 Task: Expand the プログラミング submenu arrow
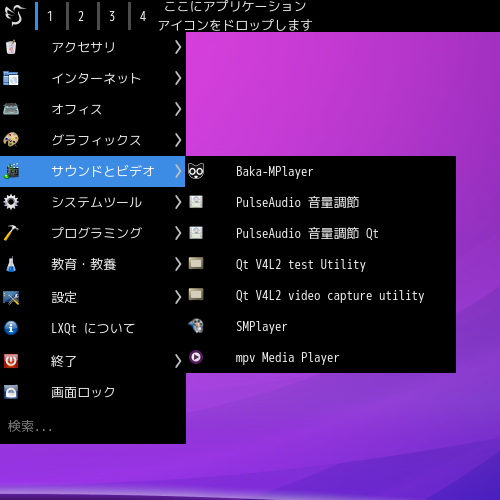tap(178, 233)
